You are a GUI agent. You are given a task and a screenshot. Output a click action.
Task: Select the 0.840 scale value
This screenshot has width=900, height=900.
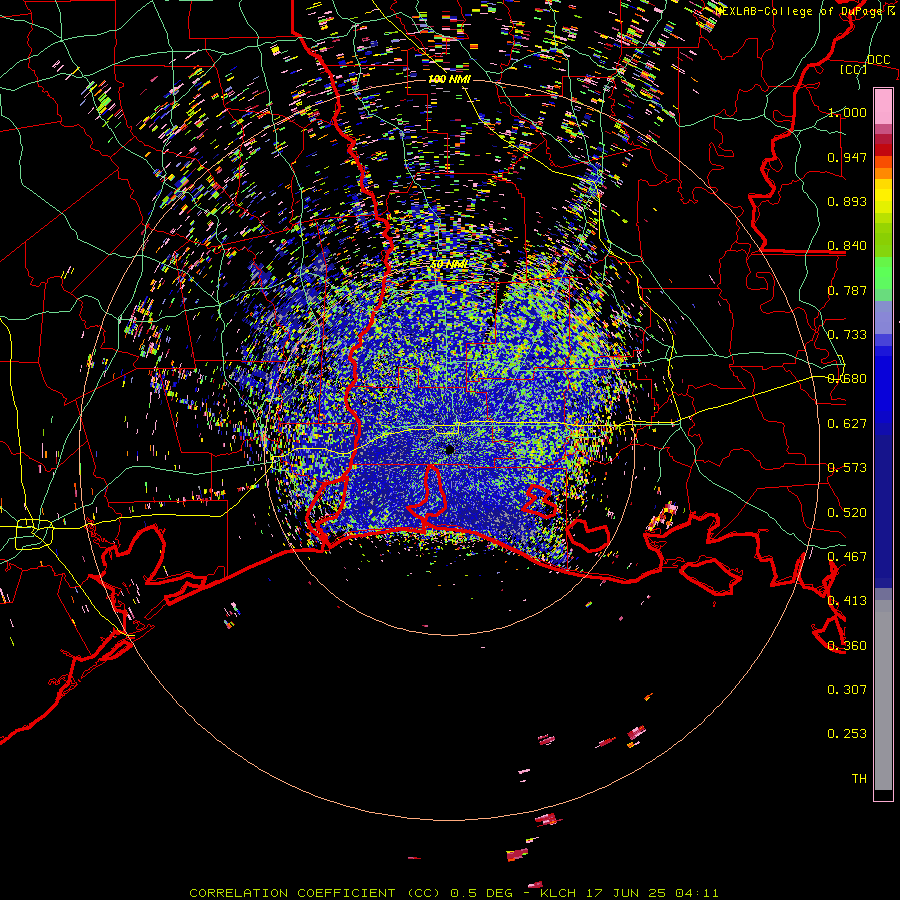pyautogui.click(x=847, y=246)
